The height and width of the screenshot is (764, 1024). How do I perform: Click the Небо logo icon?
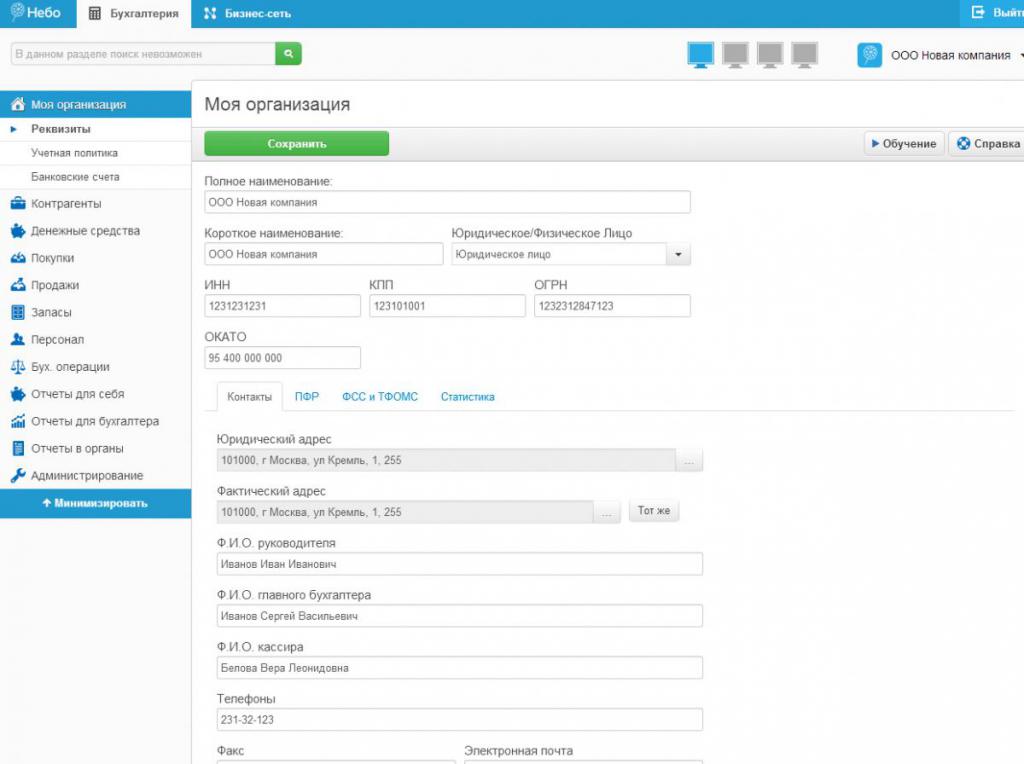[x=17, y=13]
